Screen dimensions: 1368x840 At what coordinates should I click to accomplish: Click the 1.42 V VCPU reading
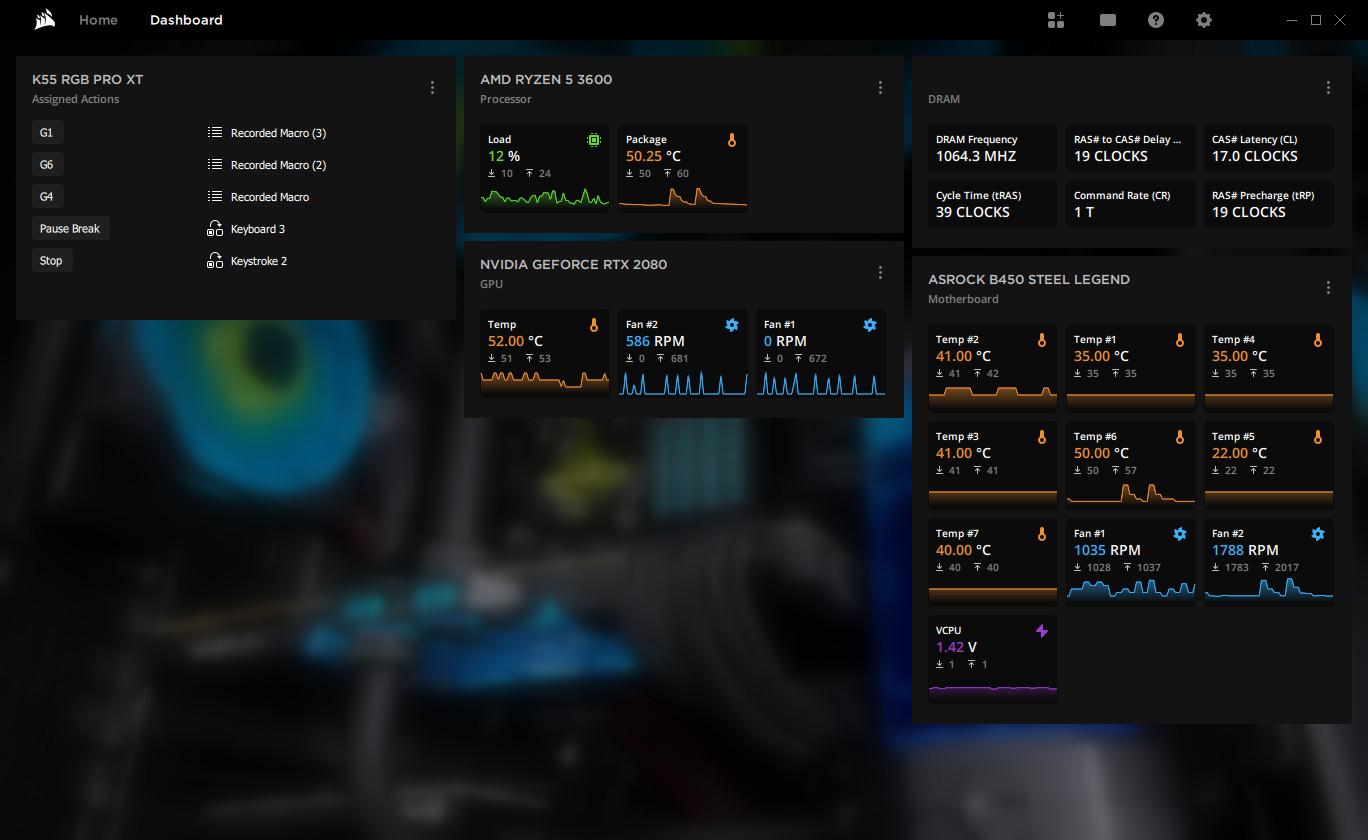coord(956,647)
